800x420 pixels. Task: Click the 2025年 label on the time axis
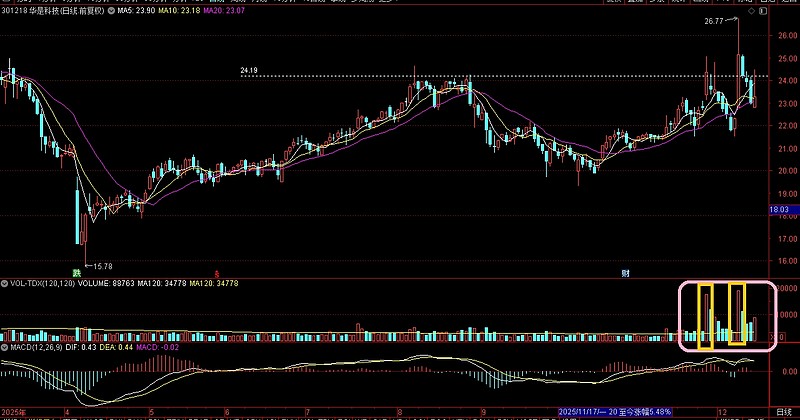14,412
